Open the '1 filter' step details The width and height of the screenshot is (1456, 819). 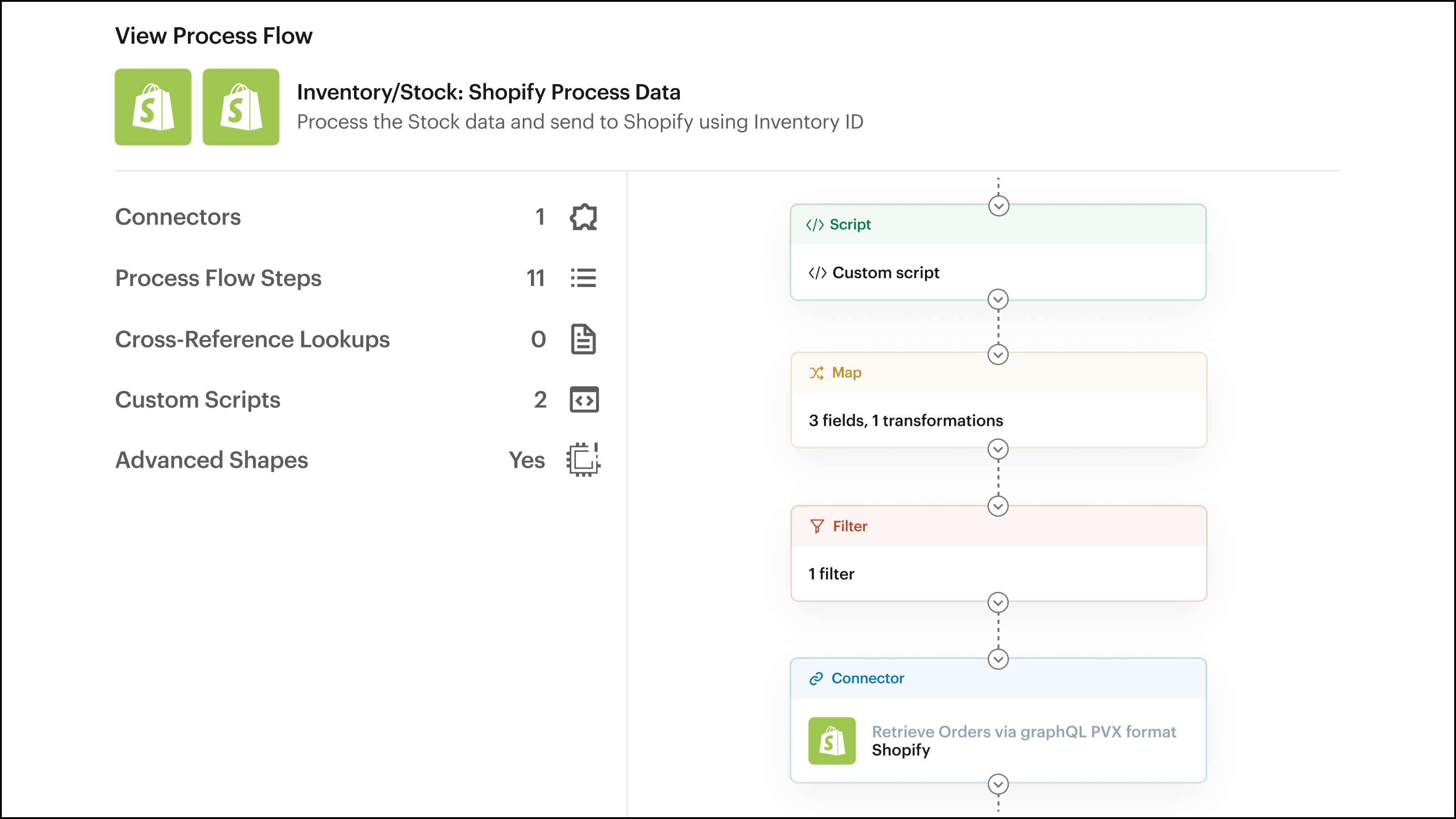pyautogui.click(x=831, y=574)
